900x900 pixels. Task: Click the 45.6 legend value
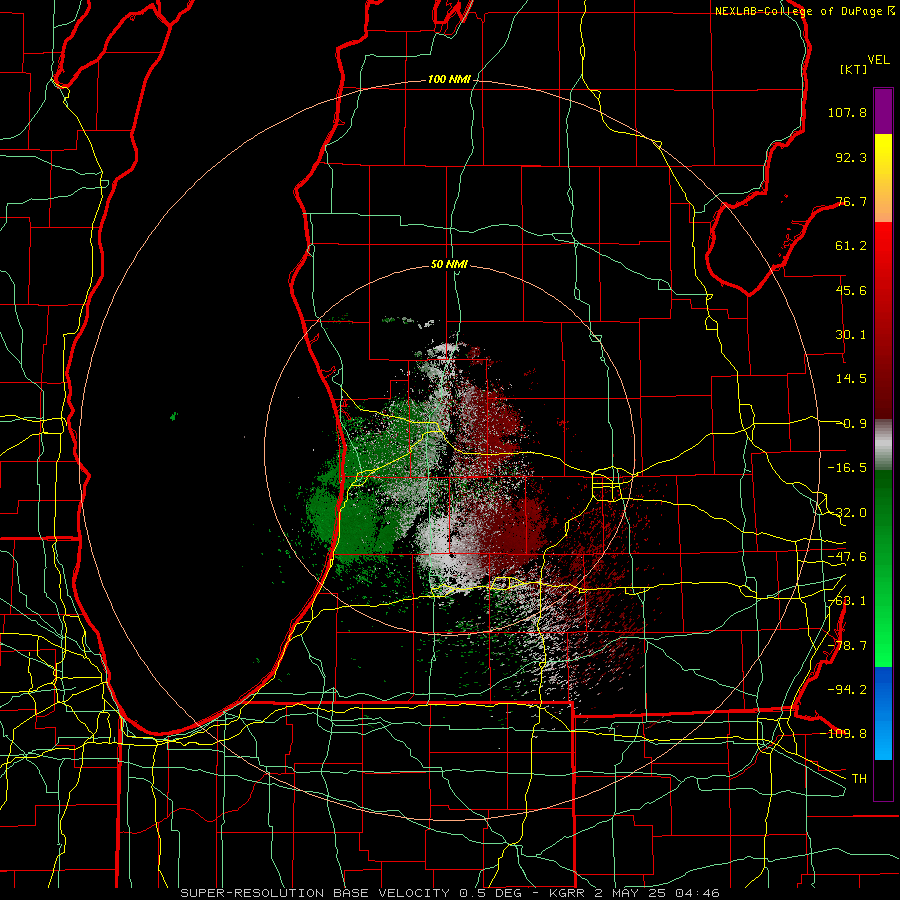pos(851,290)
